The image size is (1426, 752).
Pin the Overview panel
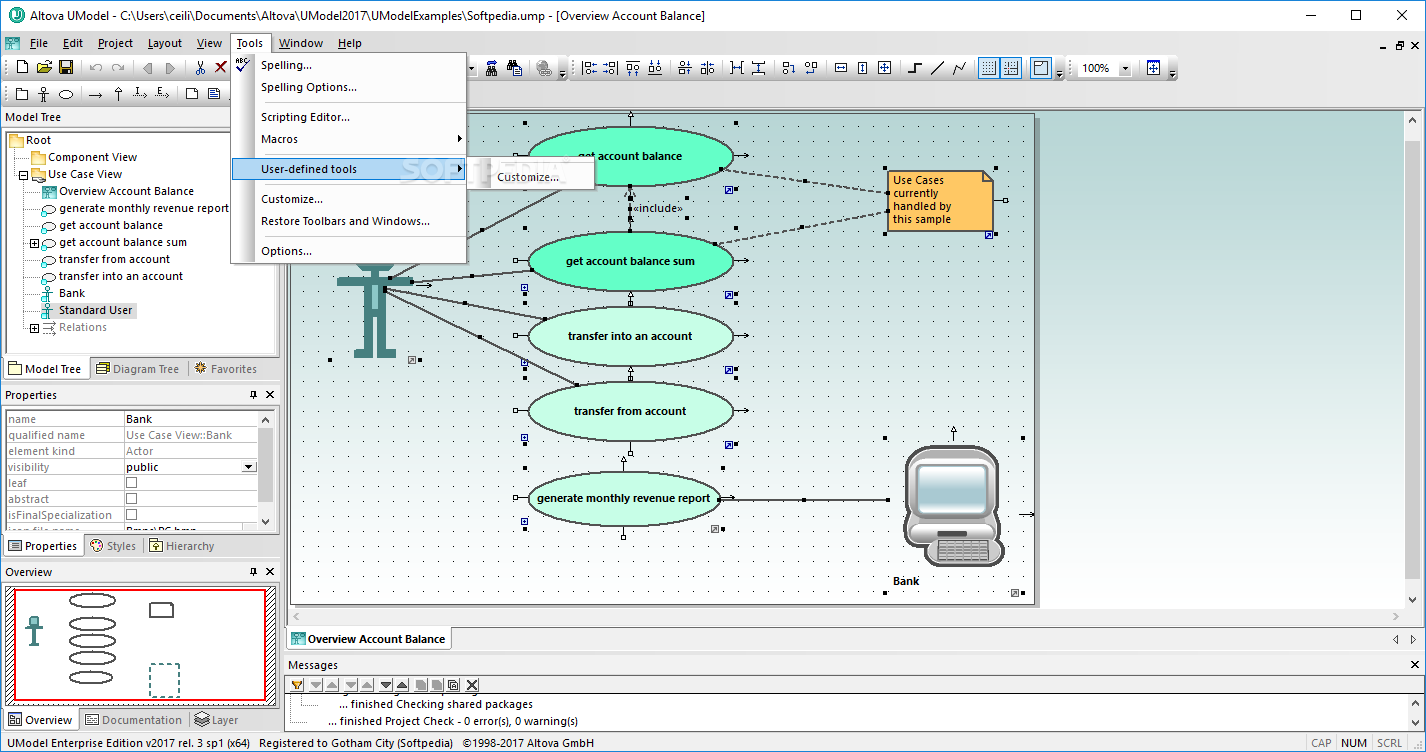point(253,572)
